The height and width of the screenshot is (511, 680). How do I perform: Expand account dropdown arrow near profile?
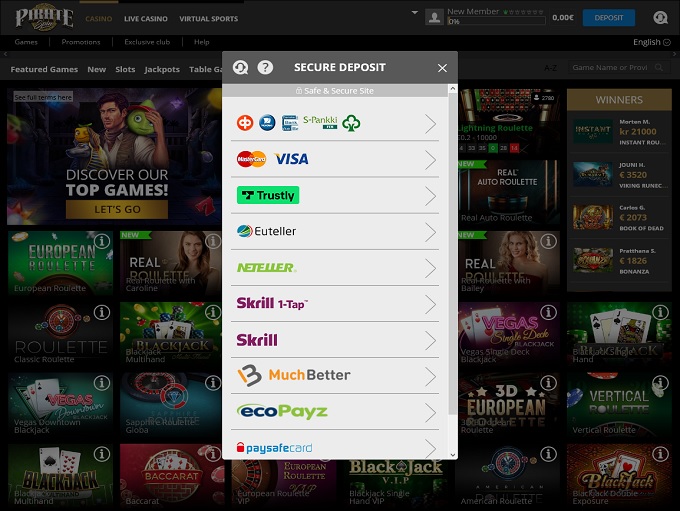(x=414, y=14)
